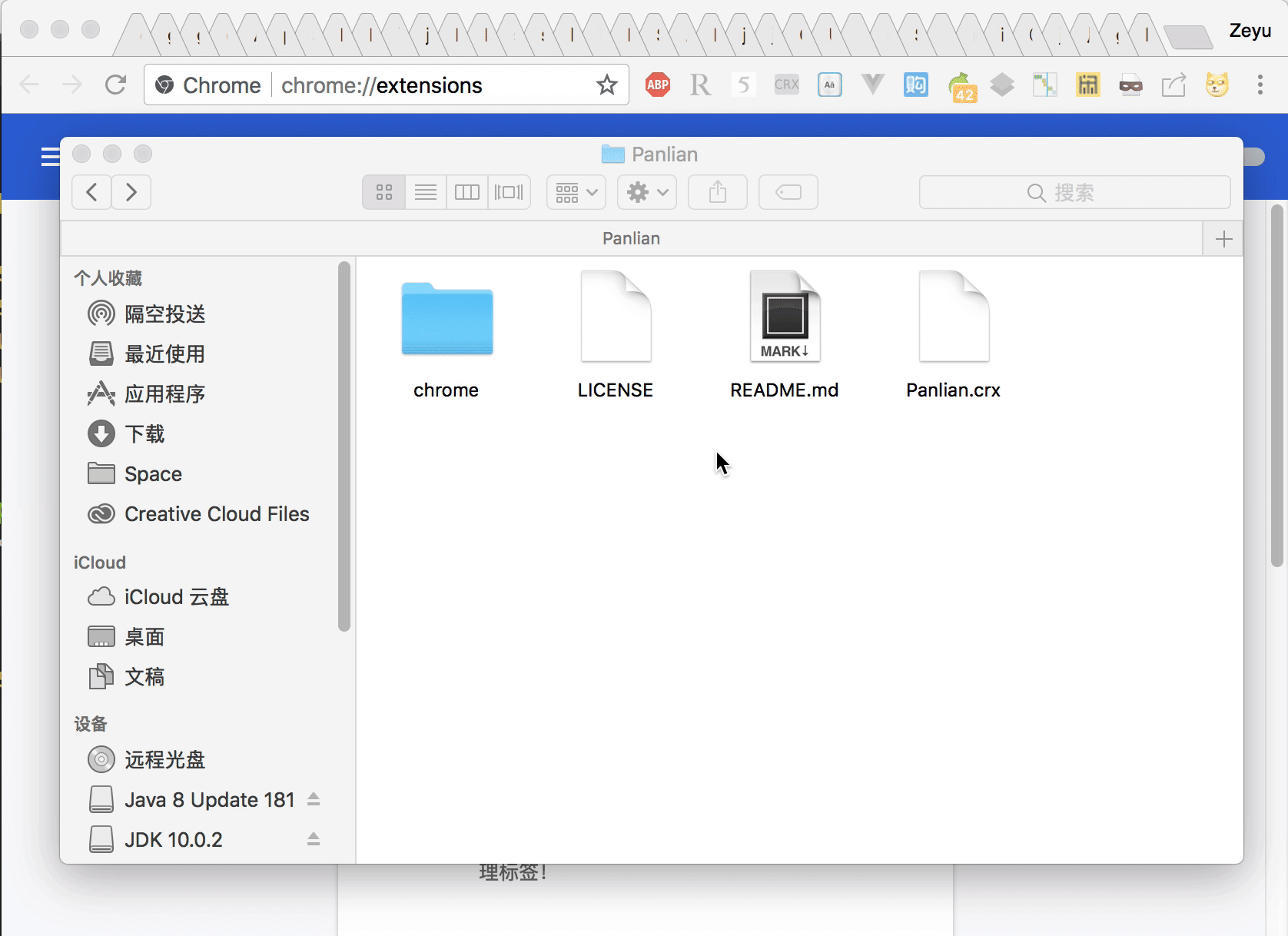The image size is (1288, 936).
Task: Open the arrange-by grouping dropdown
Action: tap(576, 192)
